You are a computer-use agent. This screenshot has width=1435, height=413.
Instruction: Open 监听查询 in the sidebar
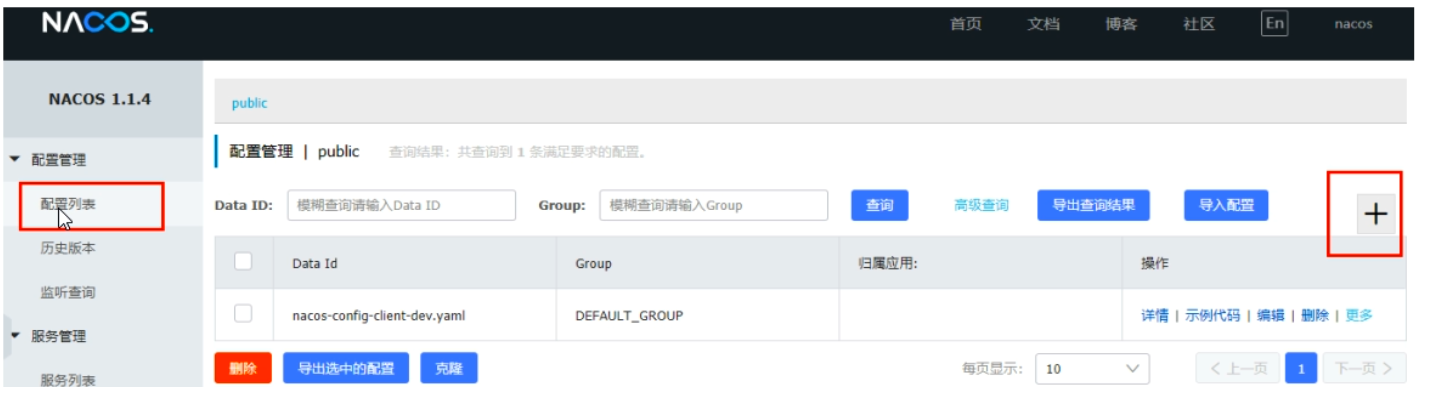point(68,292)
